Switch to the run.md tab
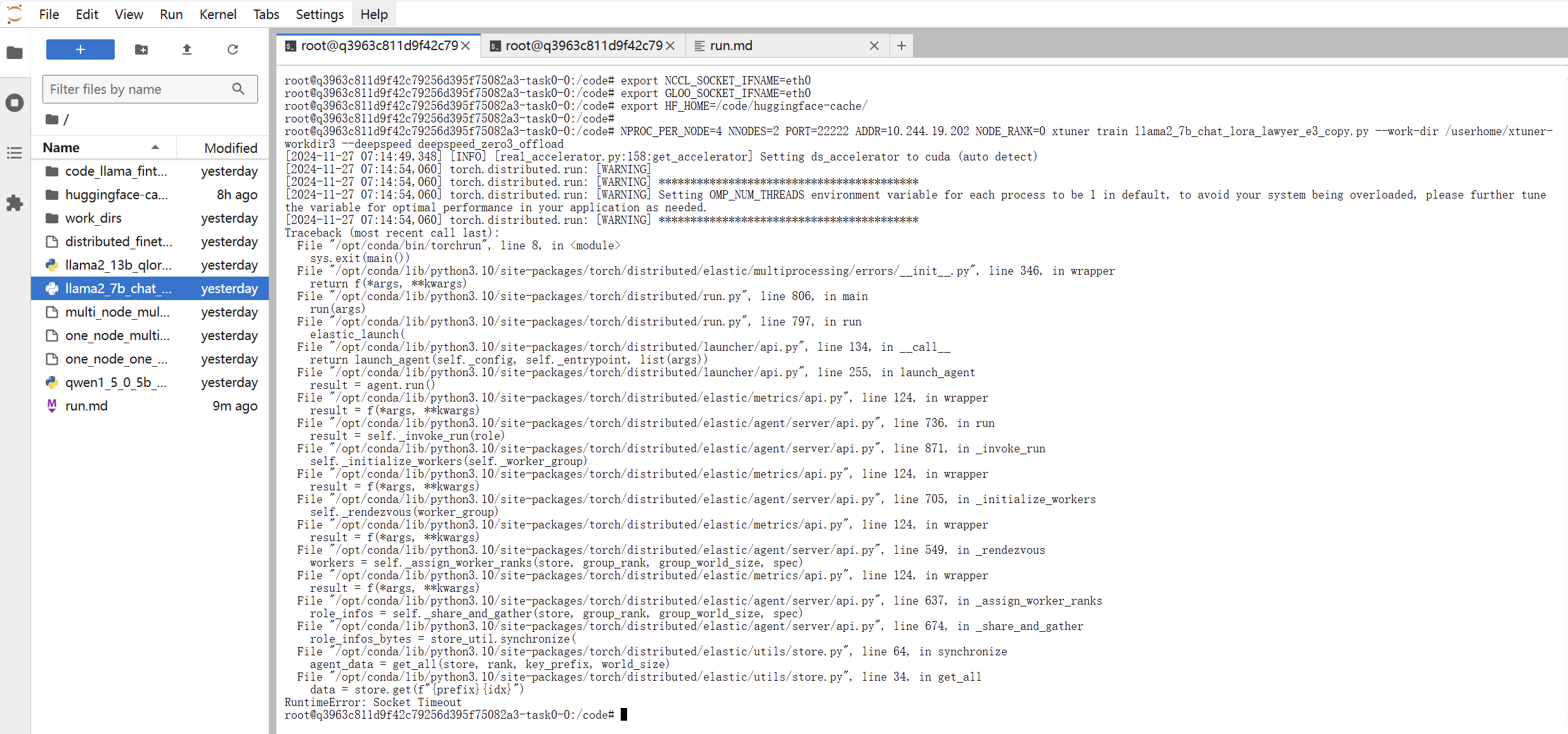1568x734 pixels. [731, 46]
